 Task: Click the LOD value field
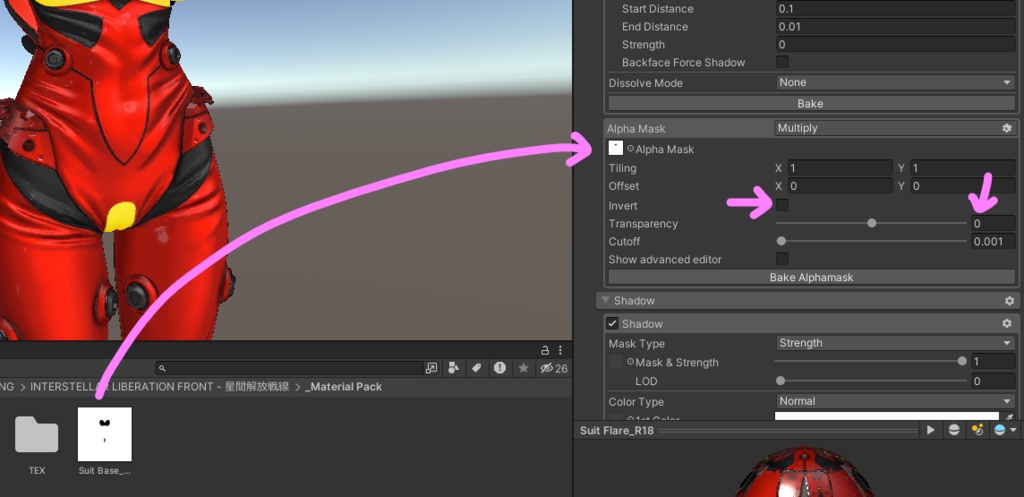click(993, 381)
